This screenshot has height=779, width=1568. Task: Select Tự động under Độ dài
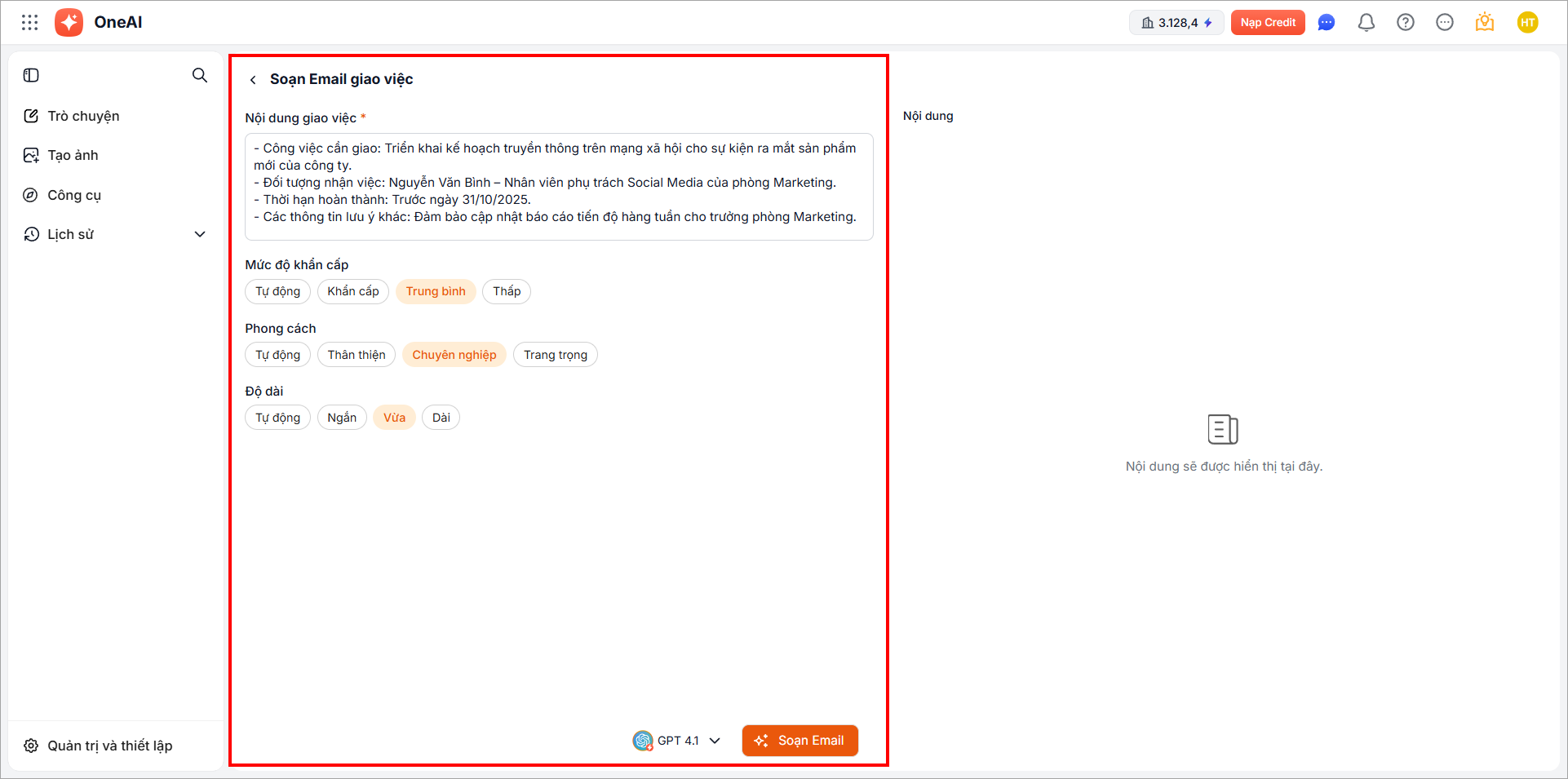coord(277,418)
